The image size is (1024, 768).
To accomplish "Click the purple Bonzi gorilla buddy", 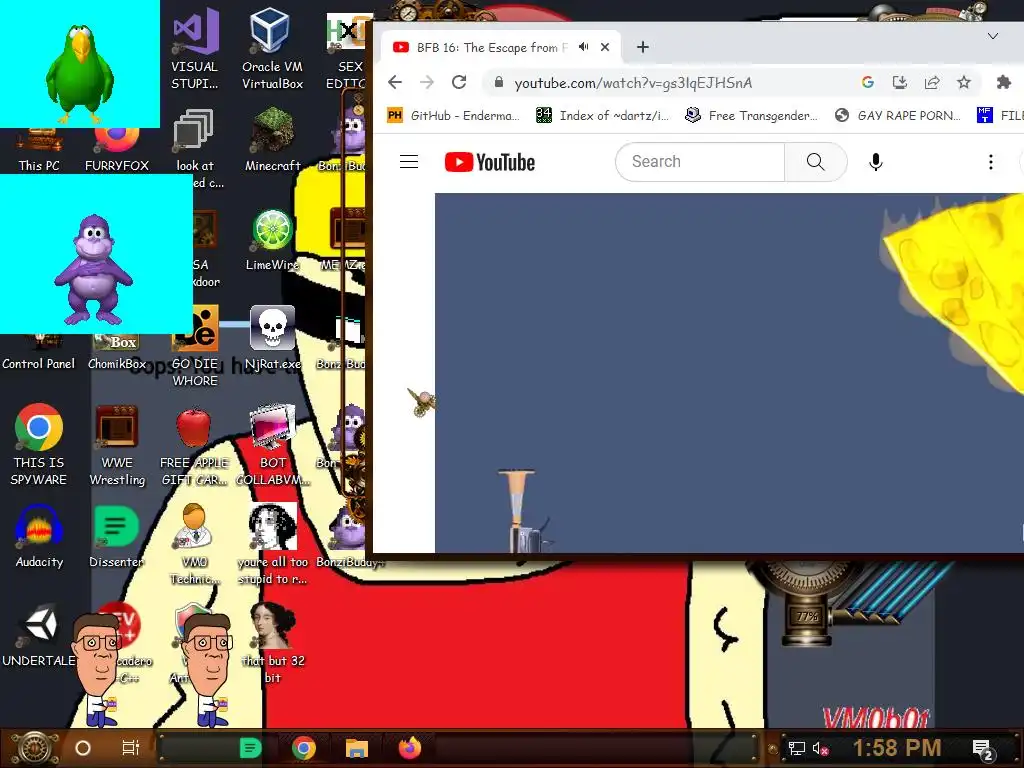I will pos(94,269).
